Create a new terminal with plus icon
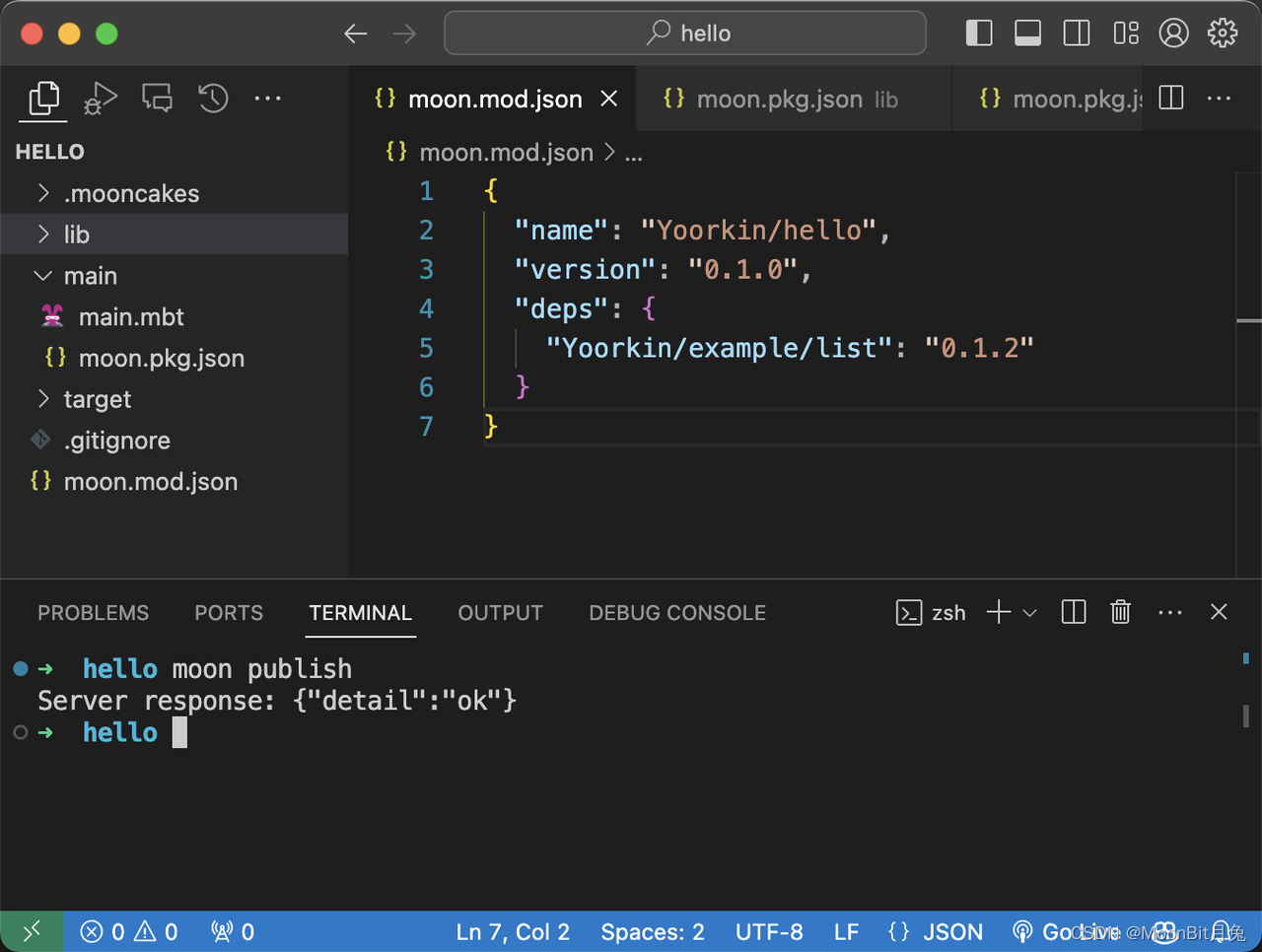Viewport: 1262px width, 952px height. click(x=999, y=612)
